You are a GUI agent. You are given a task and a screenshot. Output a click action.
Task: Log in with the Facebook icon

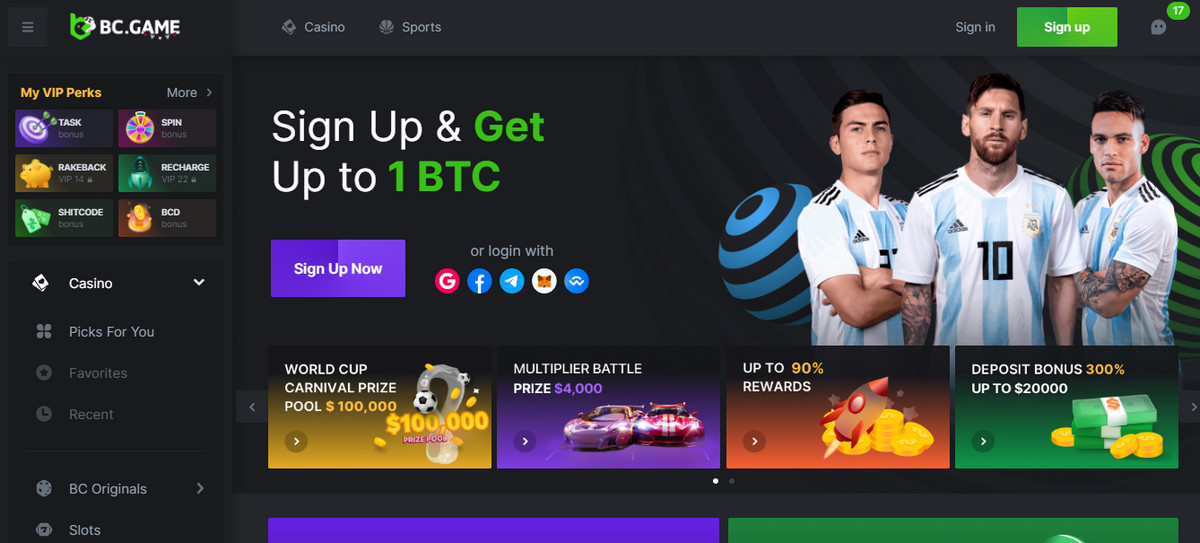[x=479, y=281]
